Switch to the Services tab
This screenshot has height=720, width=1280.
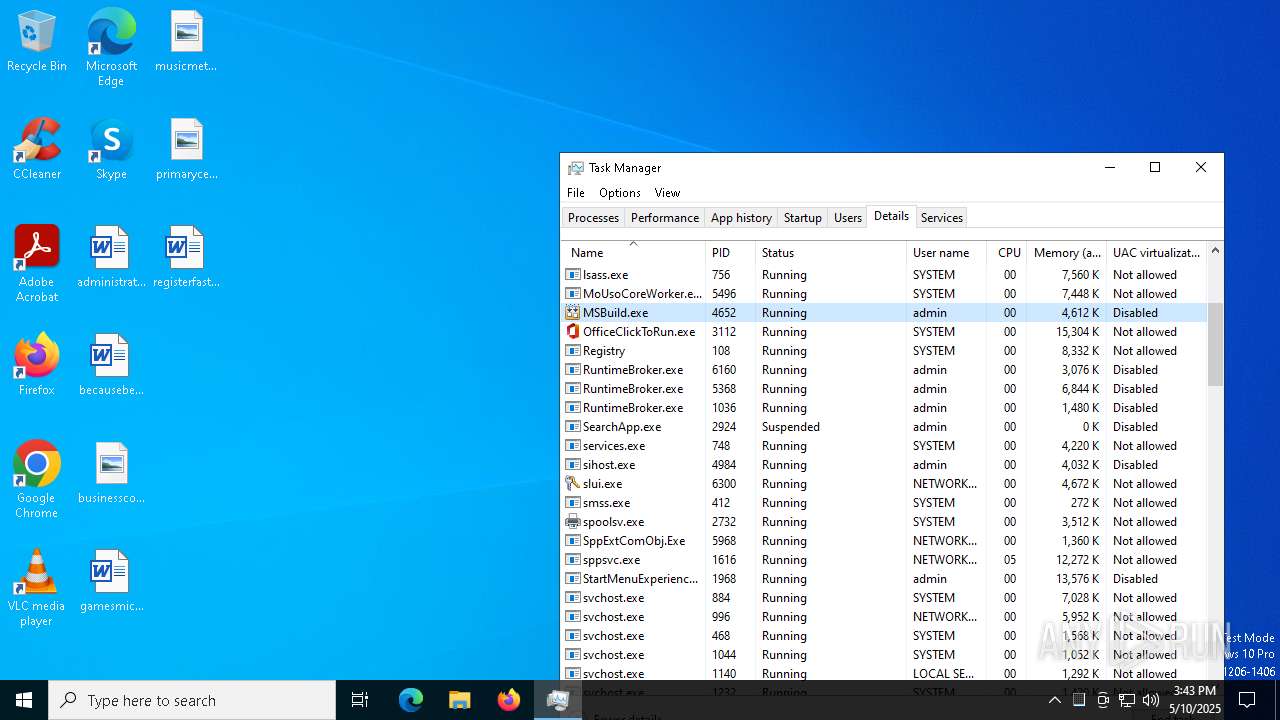pos(942,218)
